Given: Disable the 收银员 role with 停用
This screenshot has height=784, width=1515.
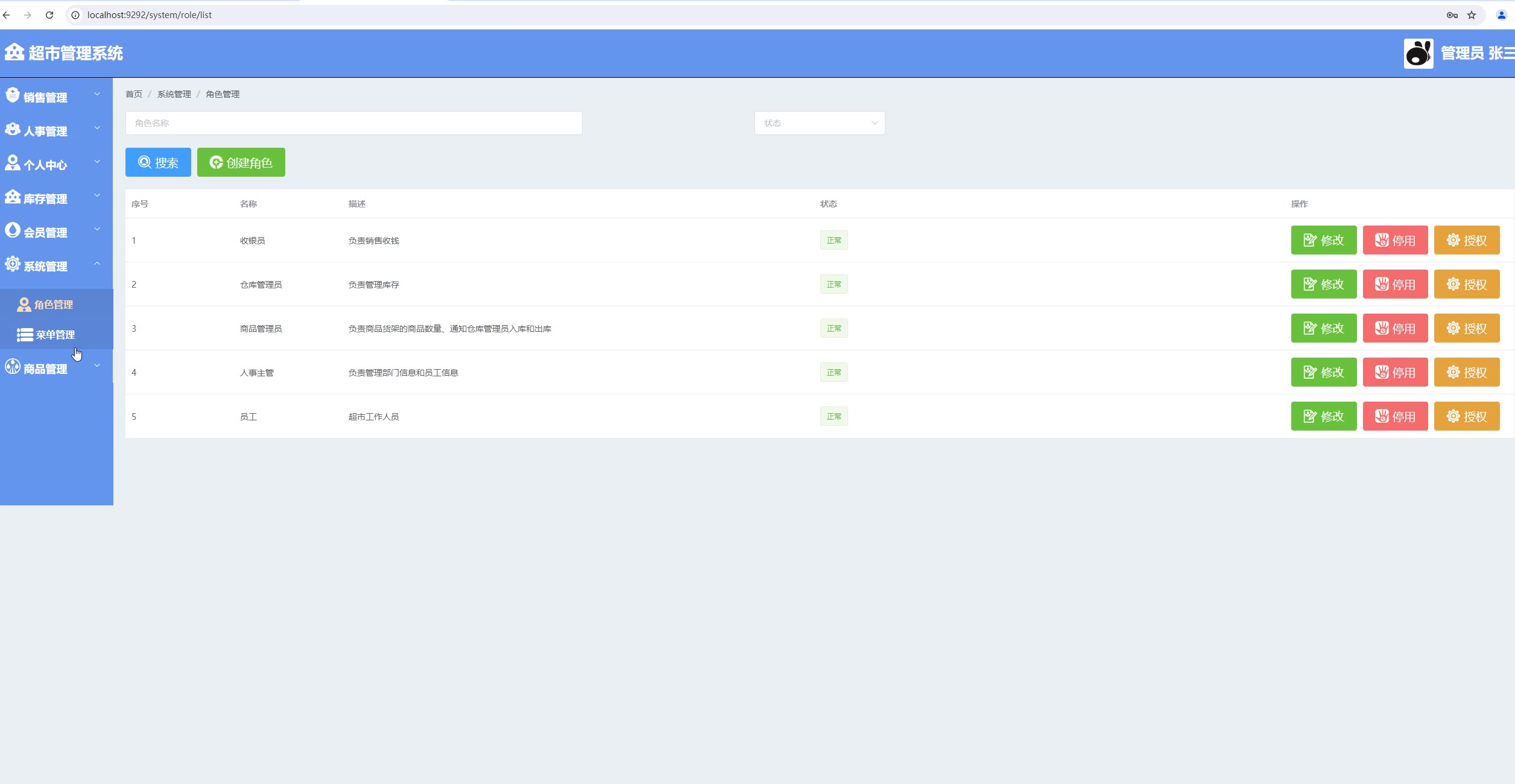Looking at the screenshot, I should [1395, 241].
